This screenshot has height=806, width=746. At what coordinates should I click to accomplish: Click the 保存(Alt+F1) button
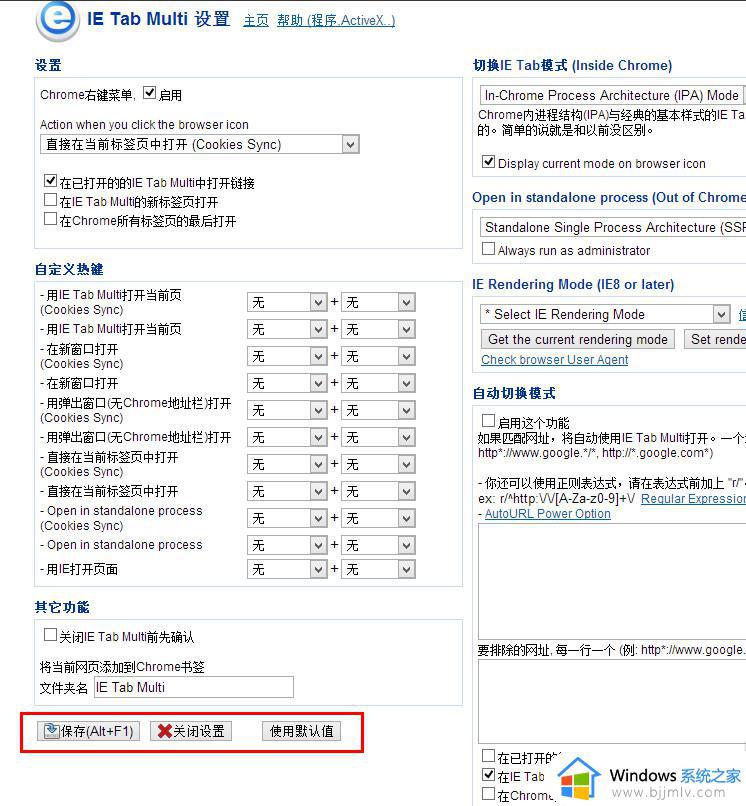(88, 731)
